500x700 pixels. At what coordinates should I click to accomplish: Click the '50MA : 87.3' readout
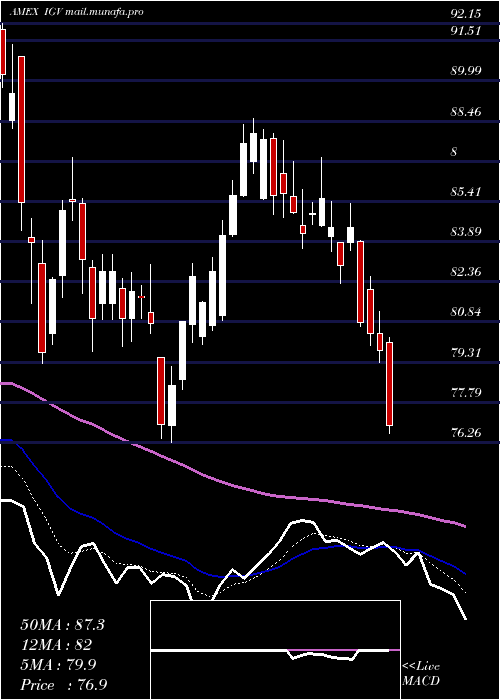[62, 625]
